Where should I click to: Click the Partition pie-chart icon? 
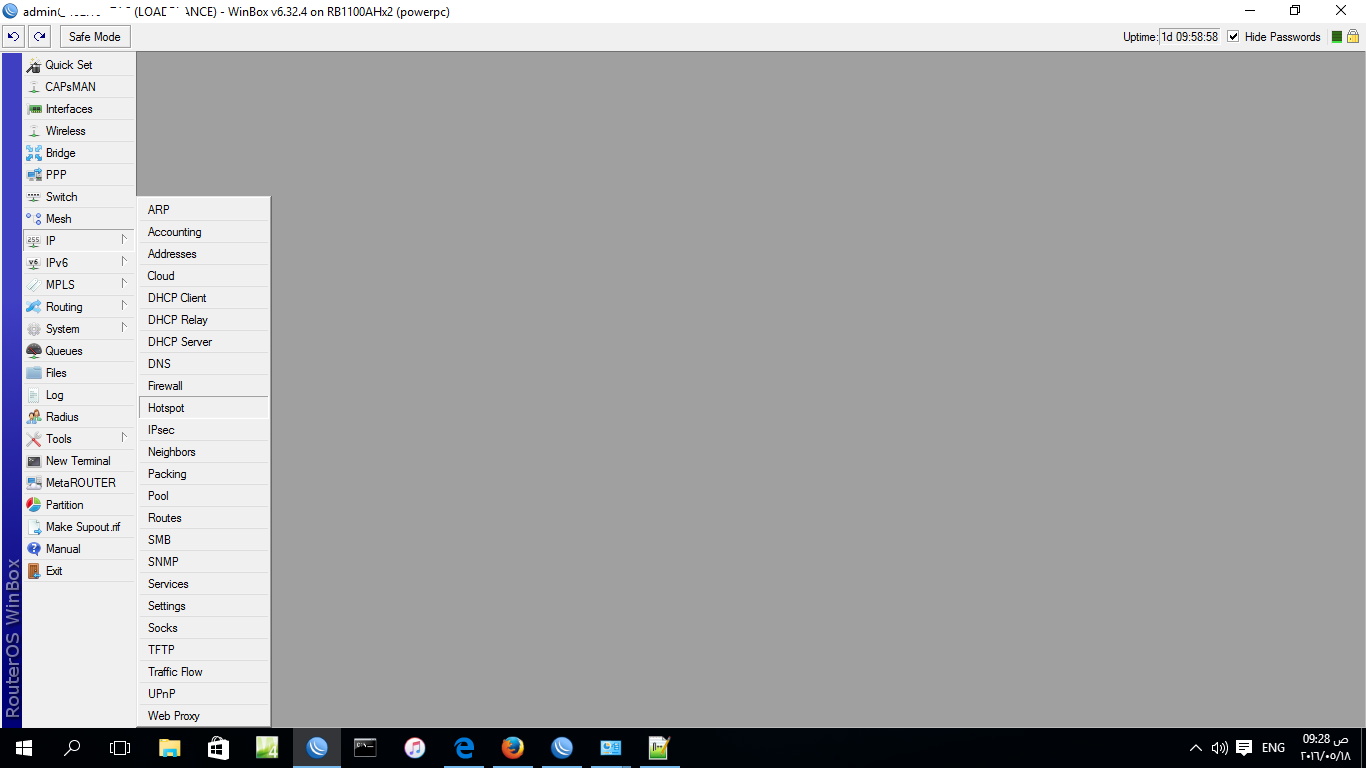34,505
